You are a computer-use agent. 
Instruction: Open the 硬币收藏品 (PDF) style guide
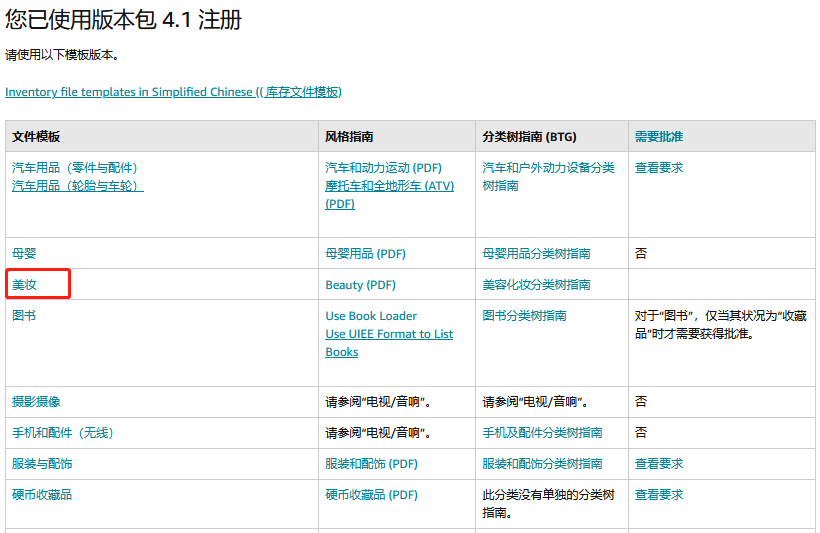(371, 494)
